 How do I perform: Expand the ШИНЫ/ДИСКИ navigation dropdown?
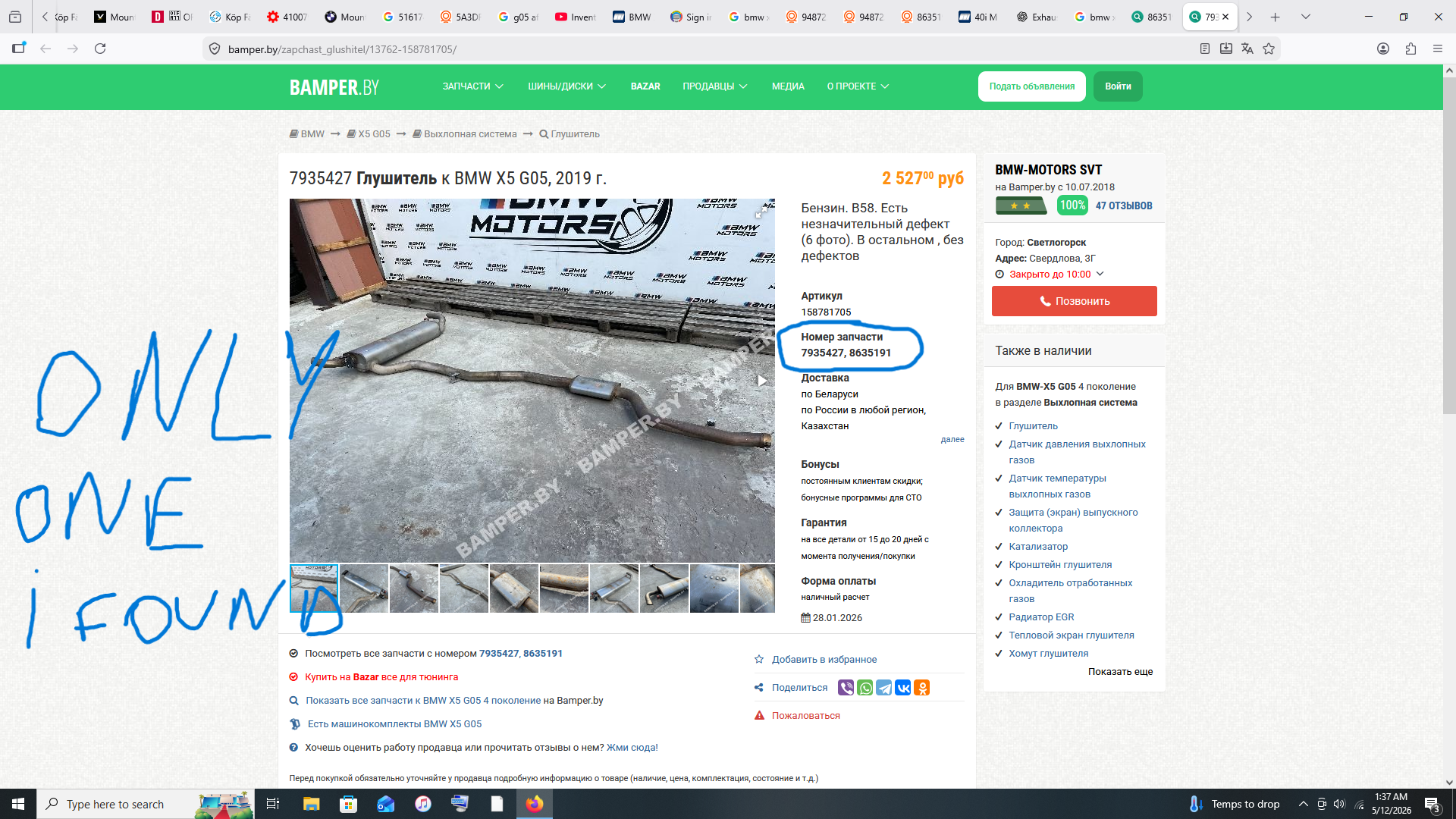pyautogui.click(x=567, y=86)
